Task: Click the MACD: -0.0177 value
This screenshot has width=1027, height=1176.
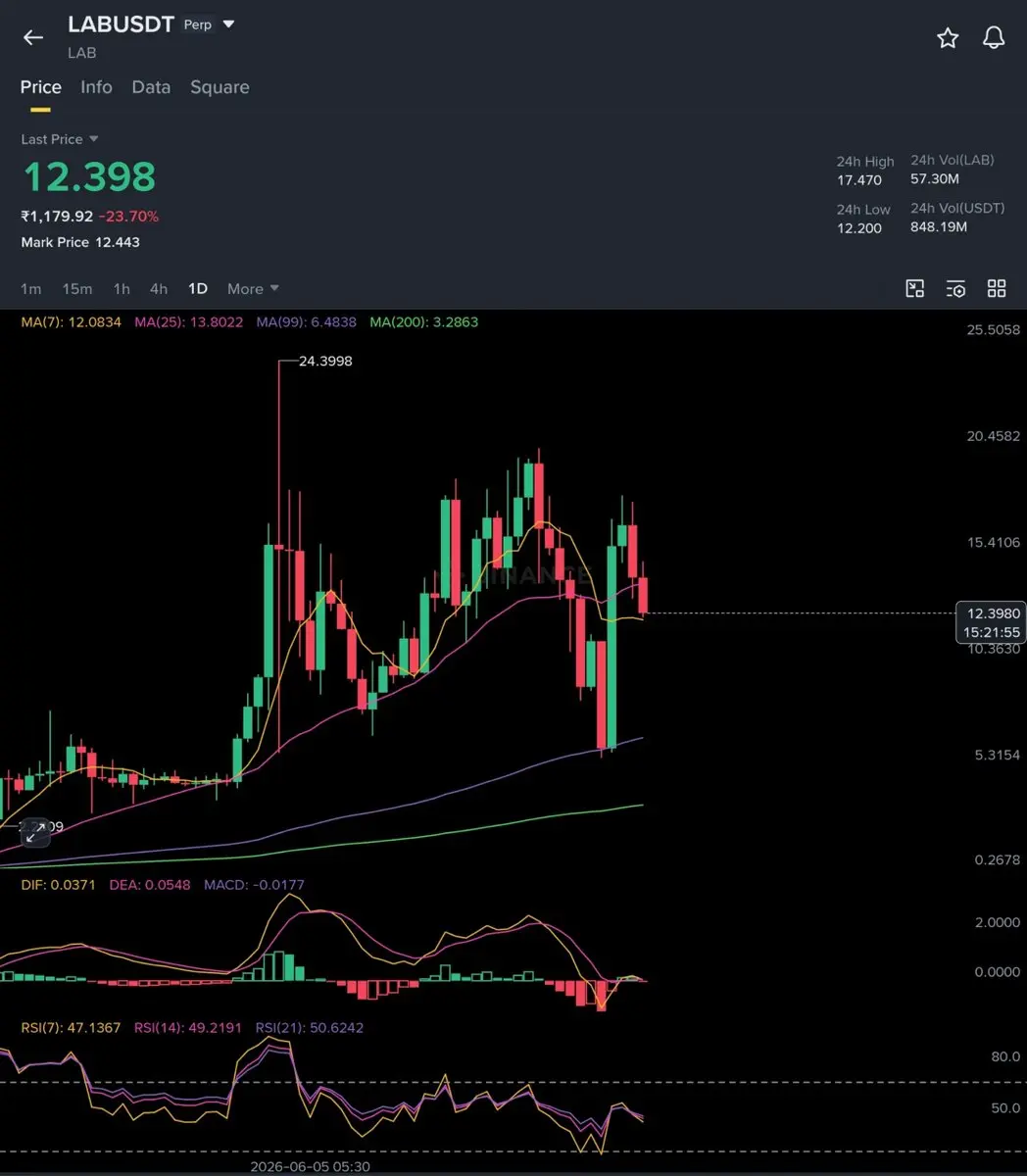Action: coord(254,885)
